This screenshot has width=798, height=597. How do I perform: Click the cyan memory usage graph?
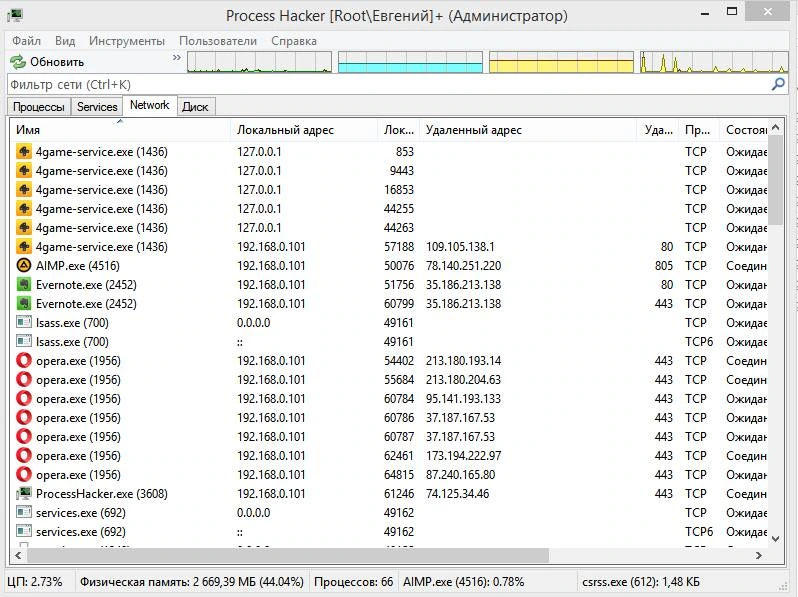click(x=410, y=62)
